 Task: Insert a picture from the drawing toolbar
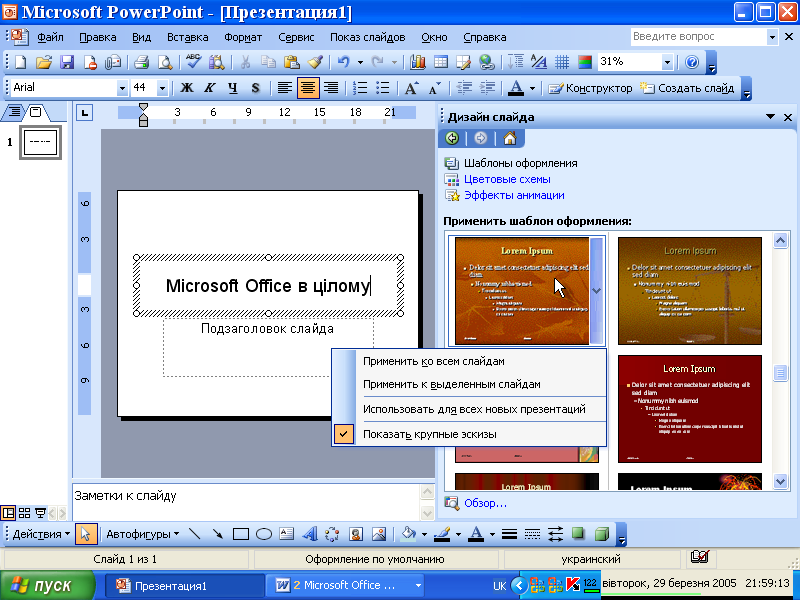click(379, 534)
